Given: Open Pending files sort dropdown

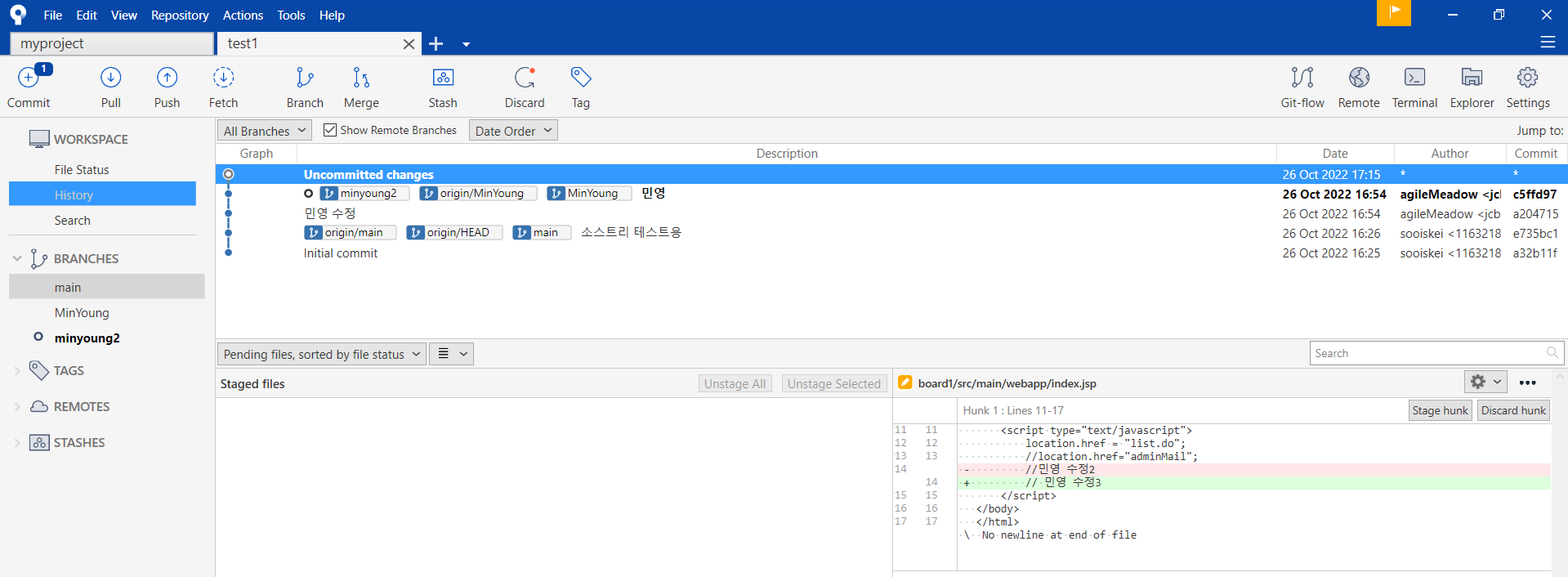Looking at the screenshot, I should (x=322, y=354).
